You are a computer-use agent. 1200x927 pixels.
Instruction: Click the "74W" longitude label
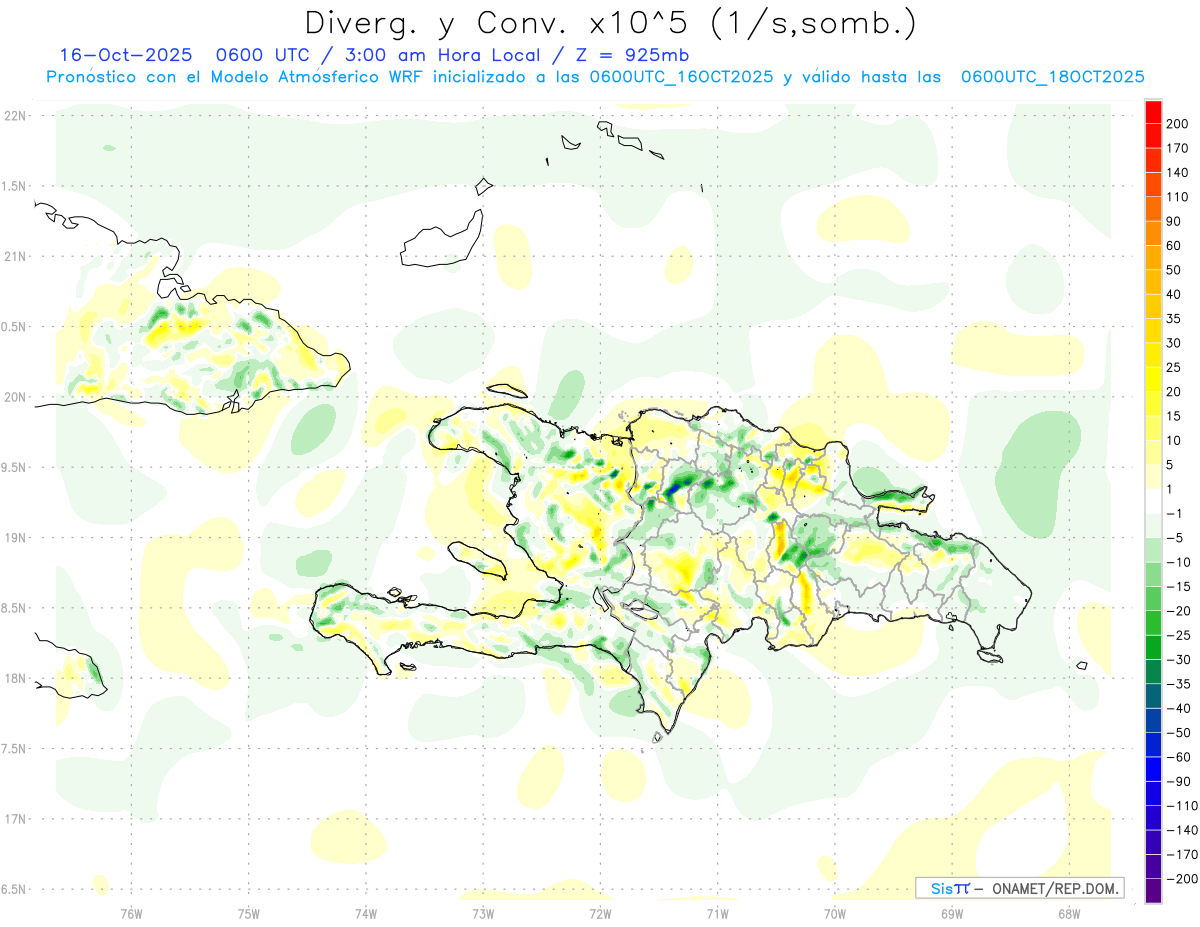[x=366, y=912]
